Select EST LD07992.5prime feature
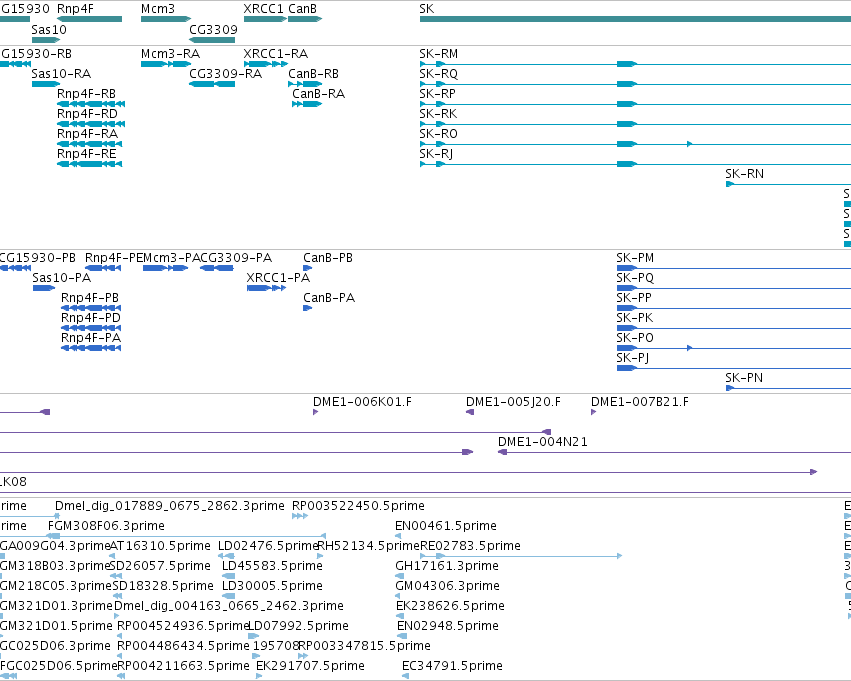Image resolution: width=851 pixels, height=681 pixels. (x=253, y=637)
